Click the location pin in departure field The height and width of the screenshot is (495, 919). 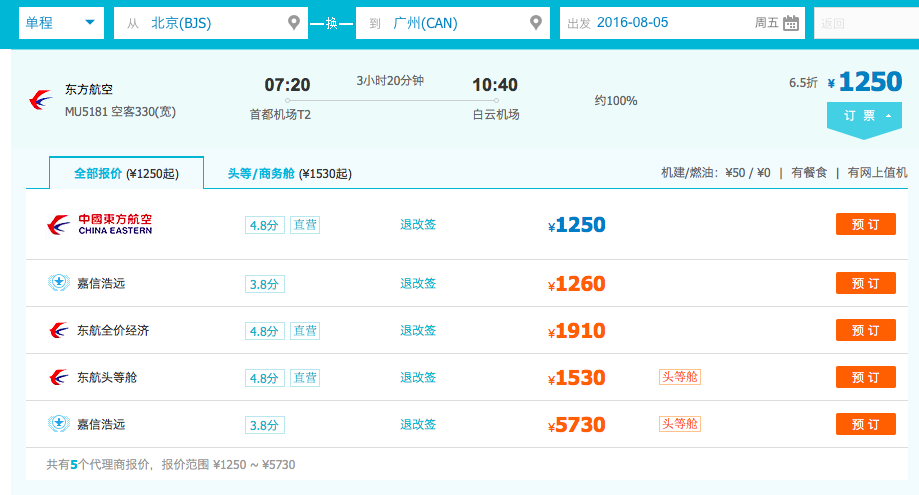click(294, 23)
